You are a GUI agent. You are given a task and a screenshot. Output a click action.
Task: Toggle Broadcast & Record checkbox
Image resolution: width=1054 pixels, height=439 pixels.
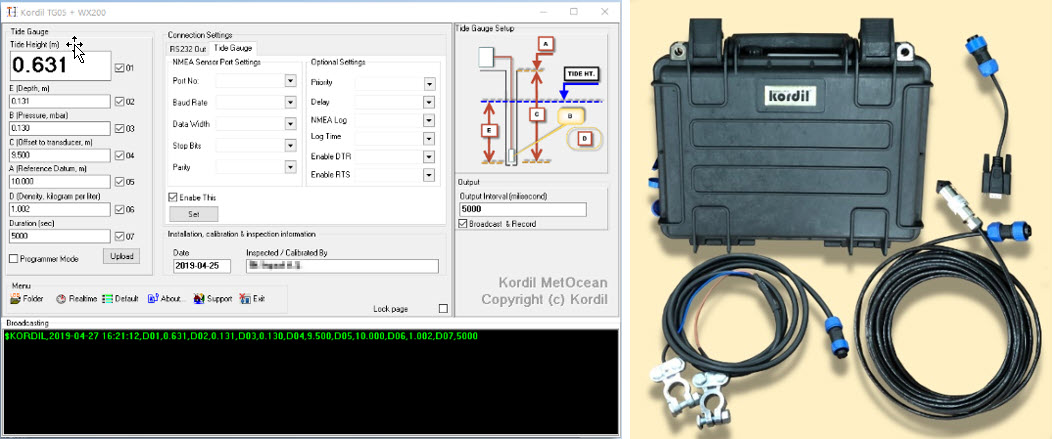(462, 224)
